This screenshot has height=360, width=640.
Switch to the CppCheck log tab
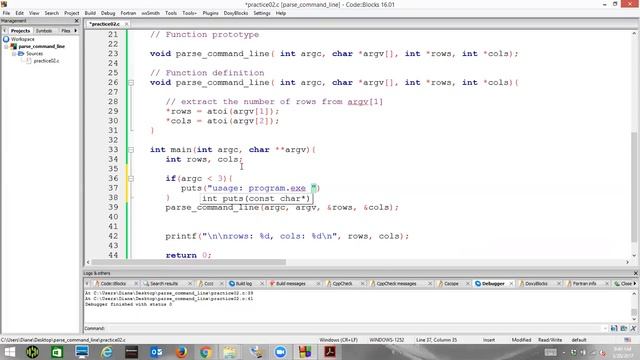click(342, 284)
